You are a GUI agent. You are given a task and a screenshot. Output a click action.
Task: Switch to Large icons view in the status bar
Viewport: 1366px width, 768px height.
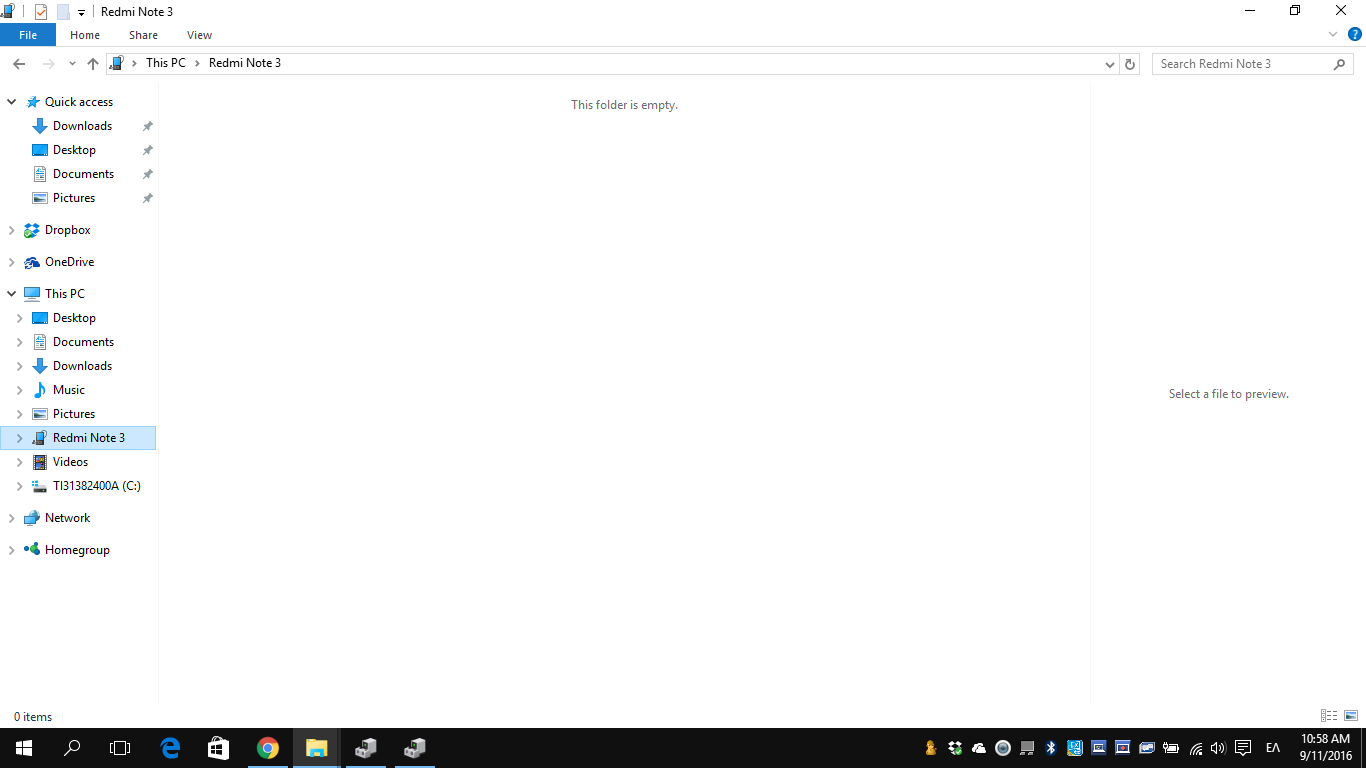pos(1351,716)
